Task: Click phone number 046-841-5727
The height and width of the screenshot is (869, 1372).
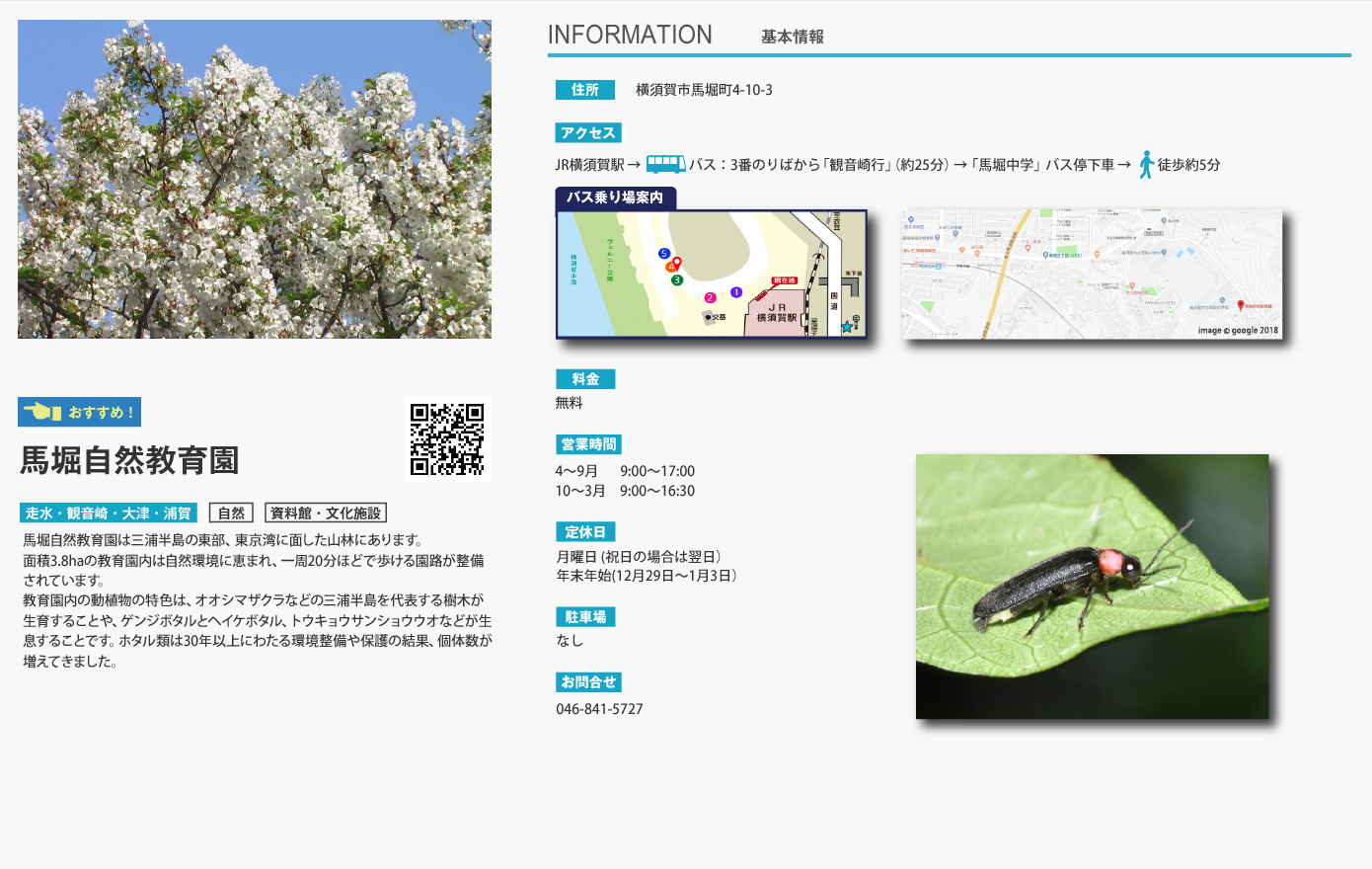Action: coord(599,709)
